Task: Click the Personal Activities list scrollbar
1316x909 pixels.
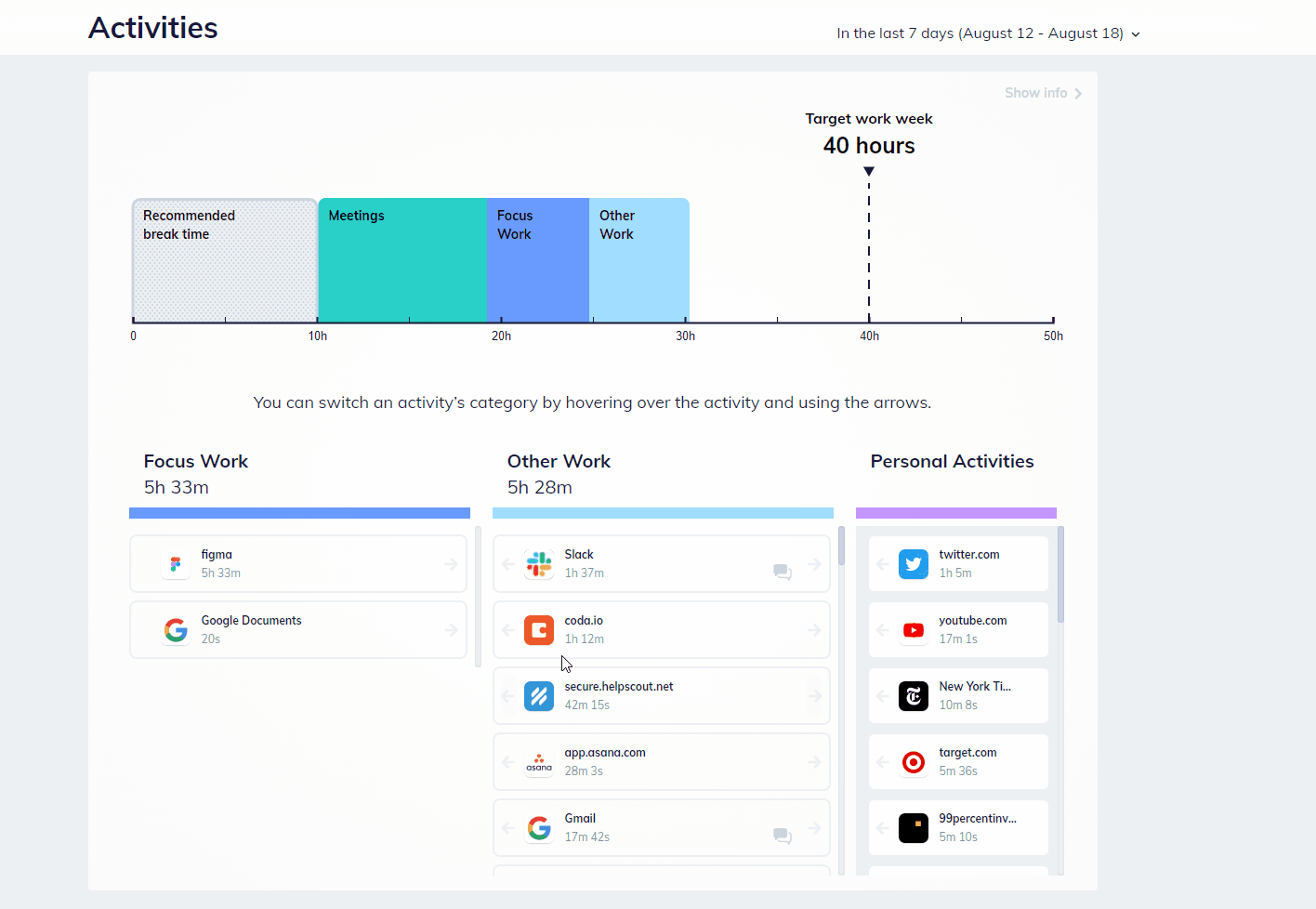Action: coord(1060,575)
